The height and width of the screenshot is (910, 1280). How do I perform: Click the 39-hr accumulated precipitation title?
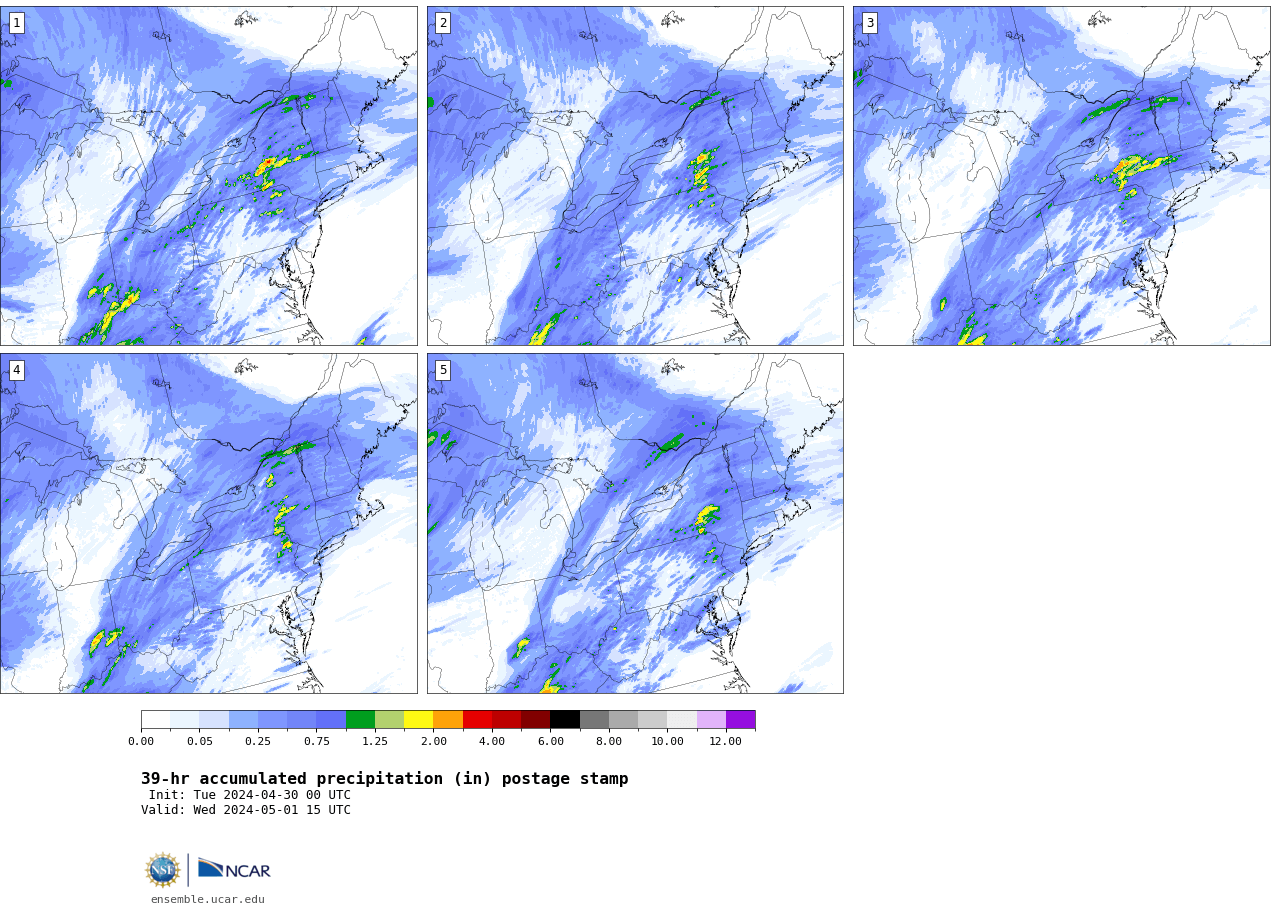(x=385, y=779)
